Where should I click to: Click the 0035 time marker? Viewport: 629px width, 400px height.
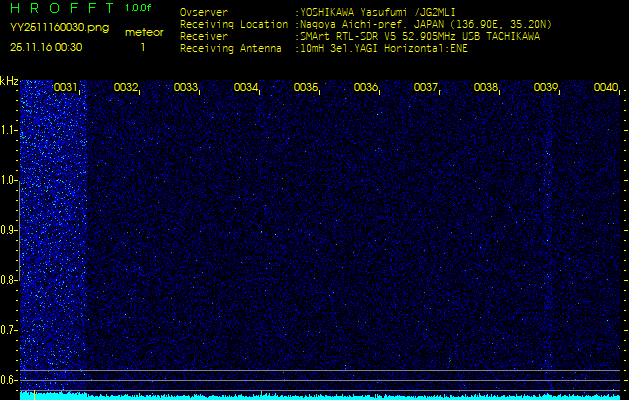pos(306,88)
